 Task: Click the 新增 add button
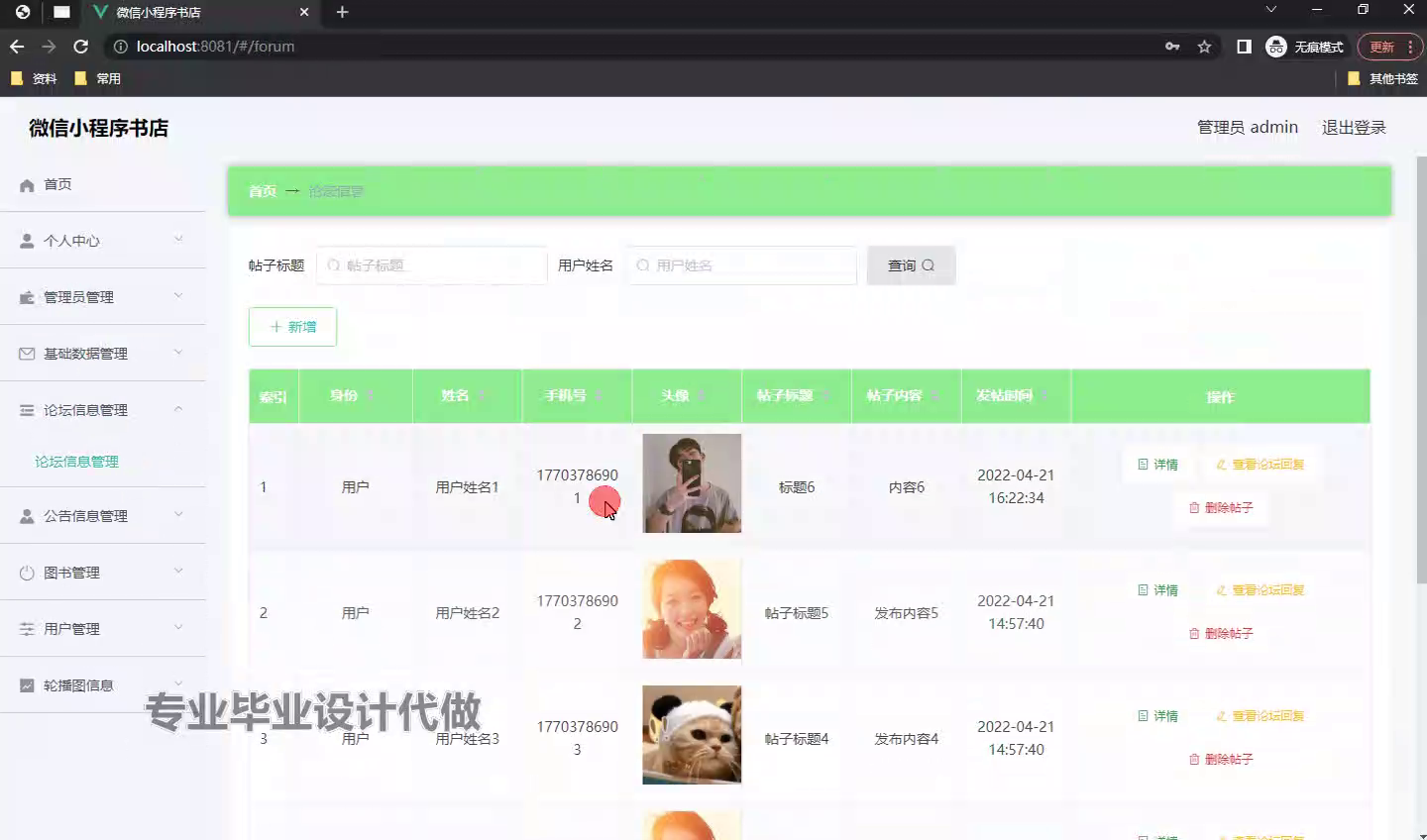point(292,327)
